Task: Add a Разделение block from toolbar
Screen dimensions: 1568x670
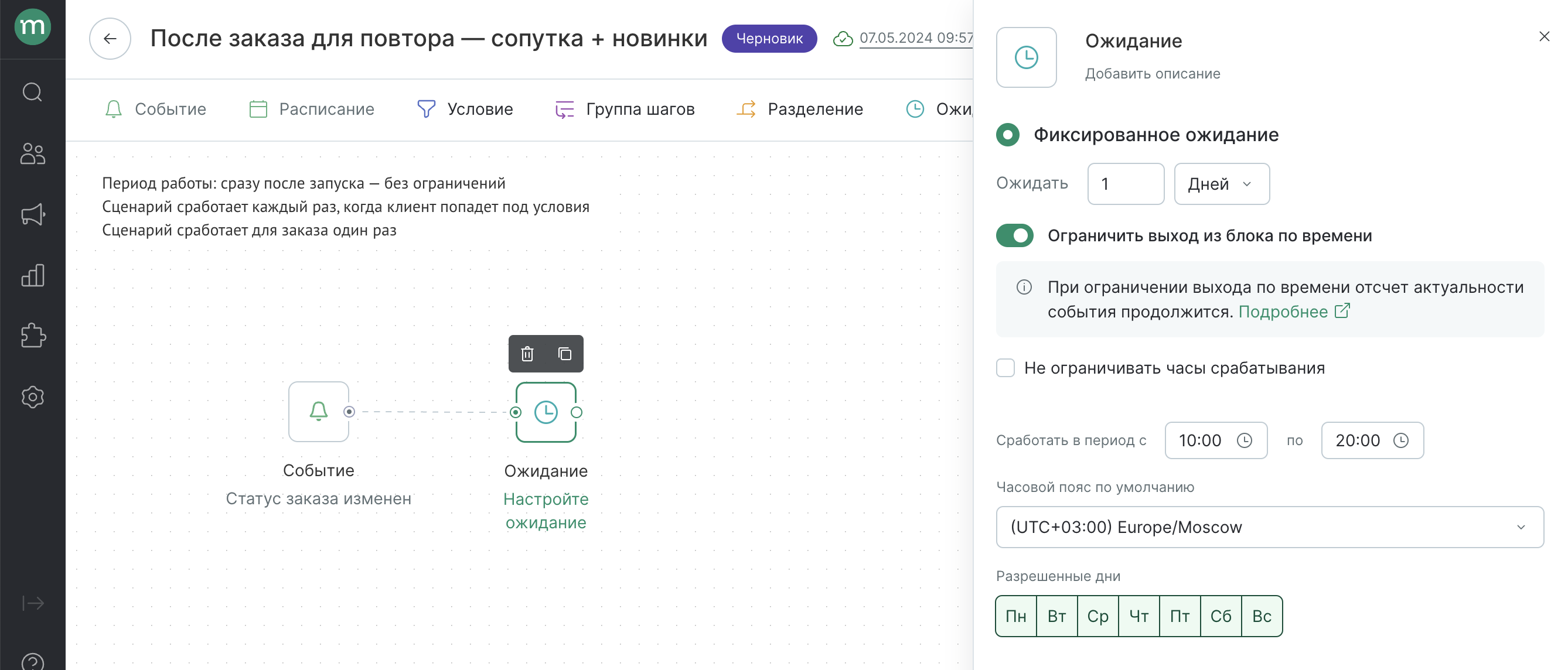Action: pyautogui.click(x=800, y=110)
